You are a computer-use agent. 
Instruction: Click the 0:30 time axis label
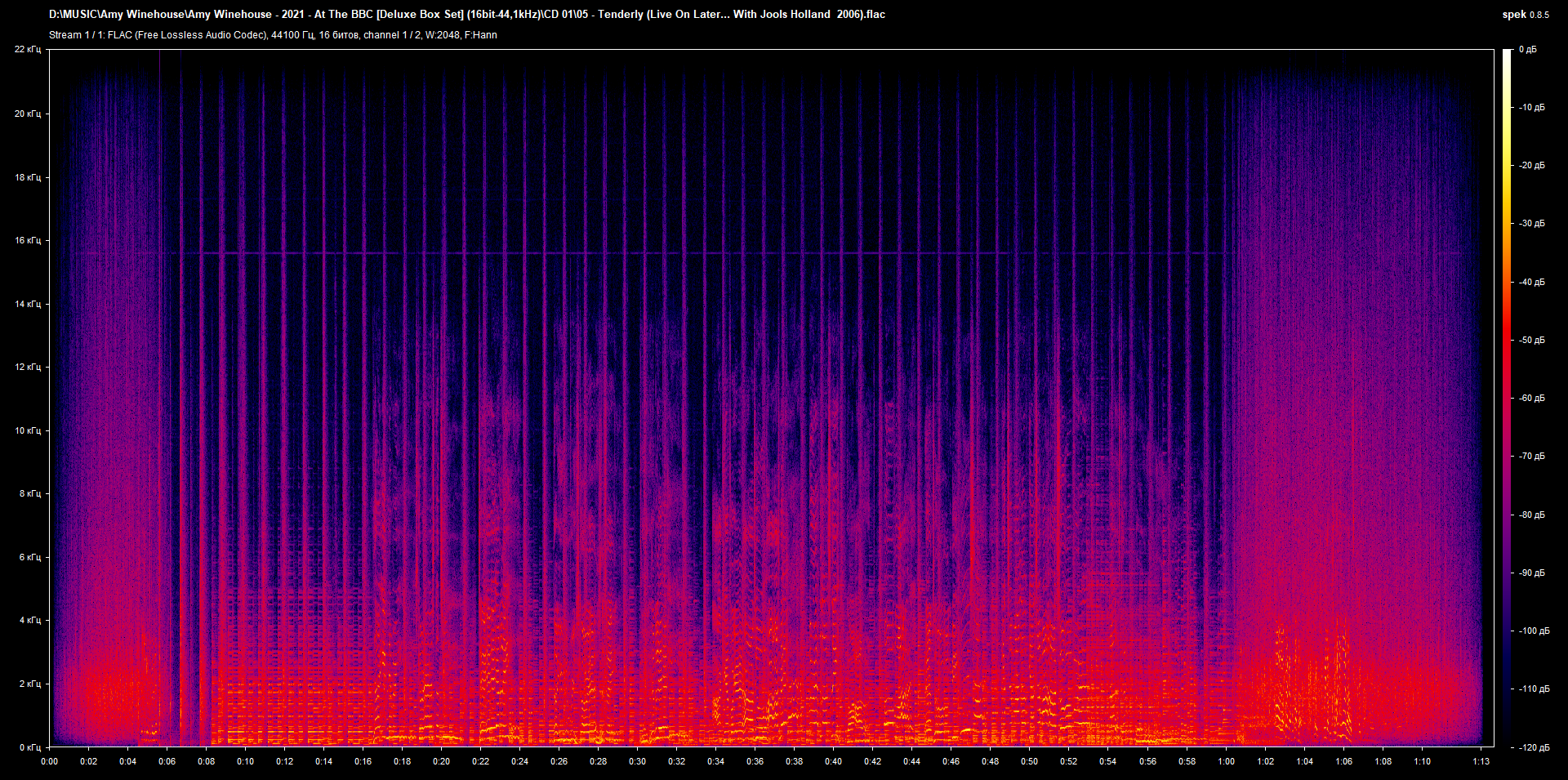(x=637, y=761)
